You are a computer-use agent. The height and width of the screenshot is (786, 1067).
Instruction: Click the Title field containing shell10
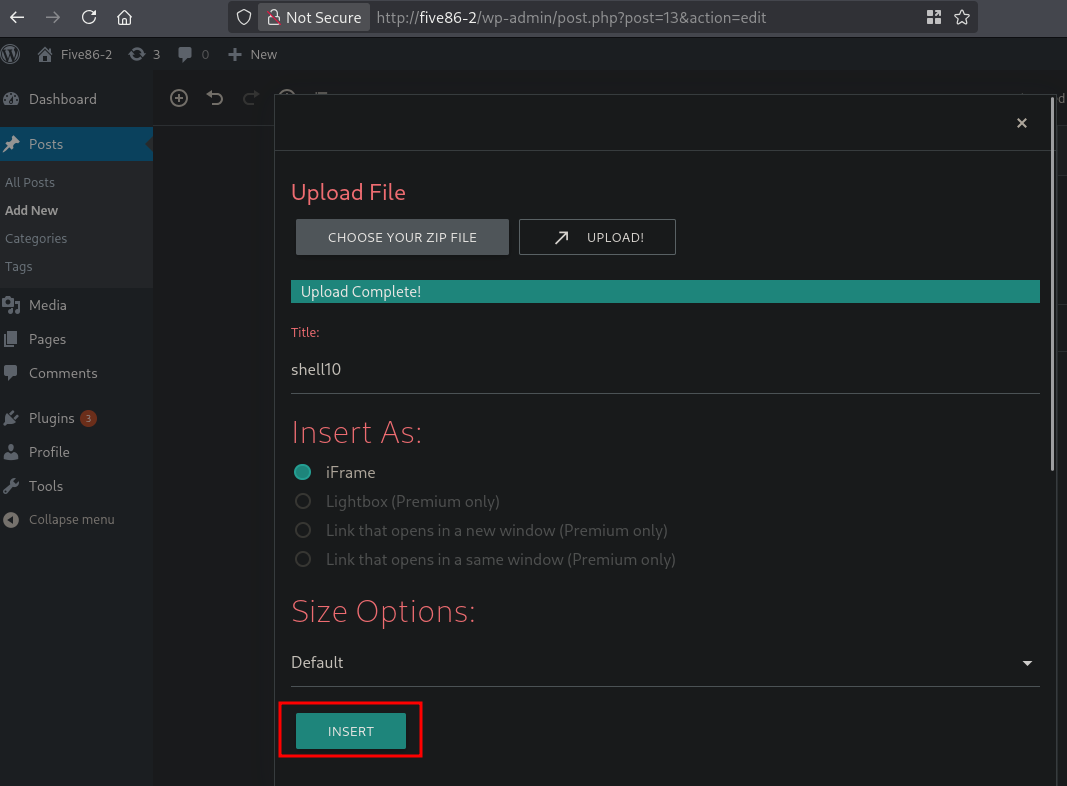click(666, 370)
